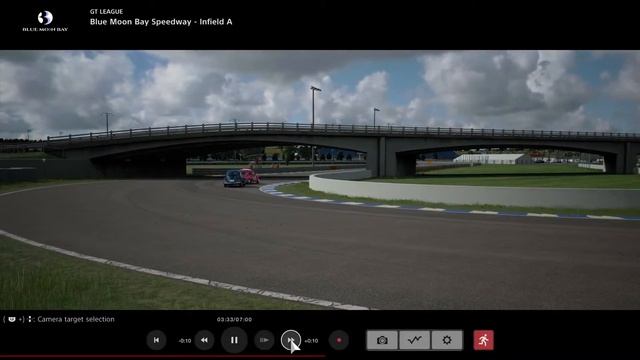This screenshot has height=360, width=640.
Task: Toggle slow-motion playback
Action: (x=264, y=340)
